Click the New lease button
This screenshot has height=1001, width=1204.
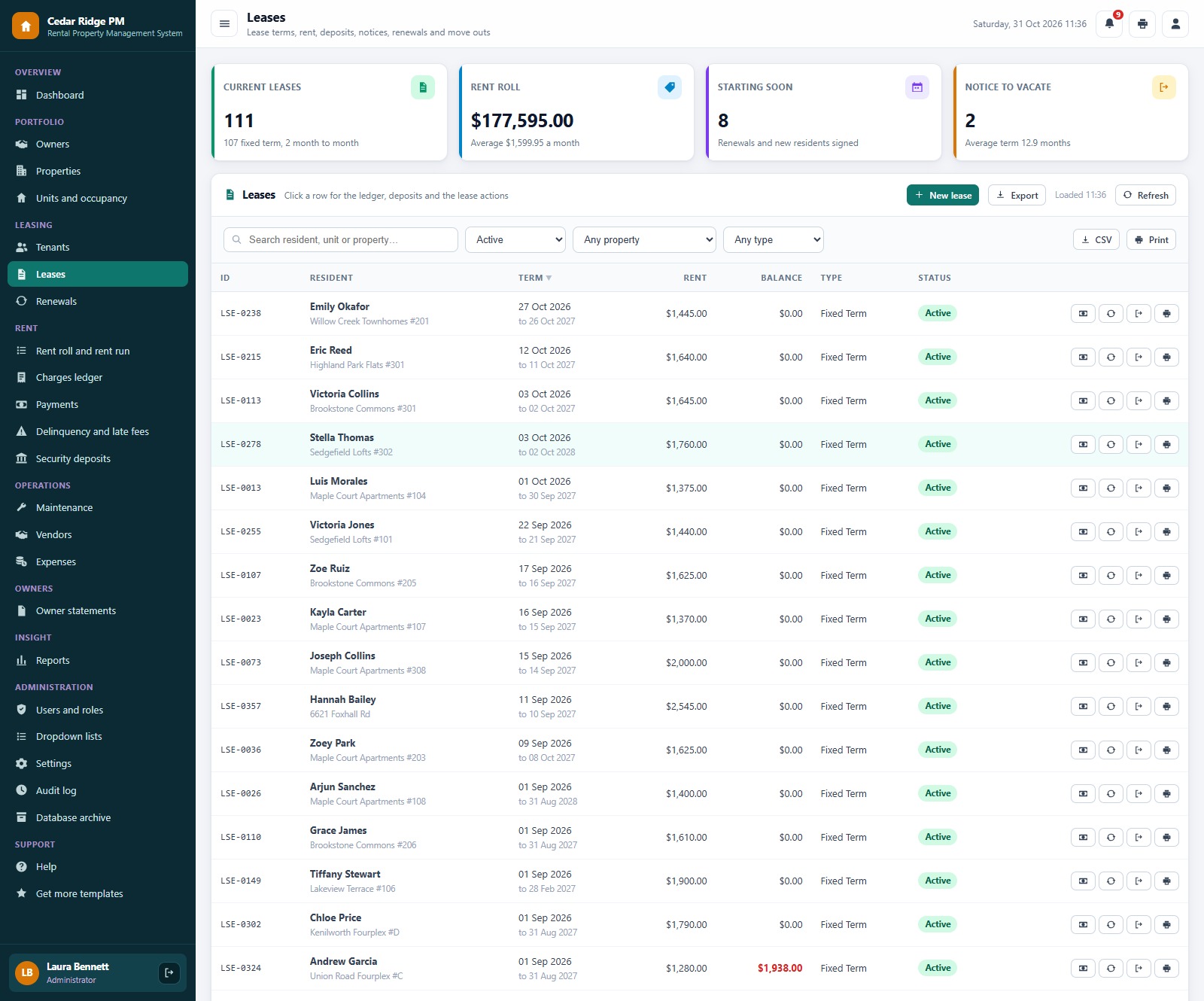pos(943,195)
